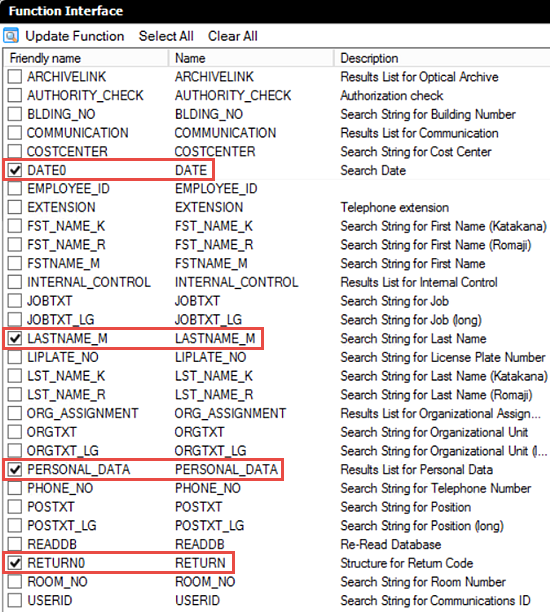
Task: Click the DATE entry in Name column
Action: 191,170
